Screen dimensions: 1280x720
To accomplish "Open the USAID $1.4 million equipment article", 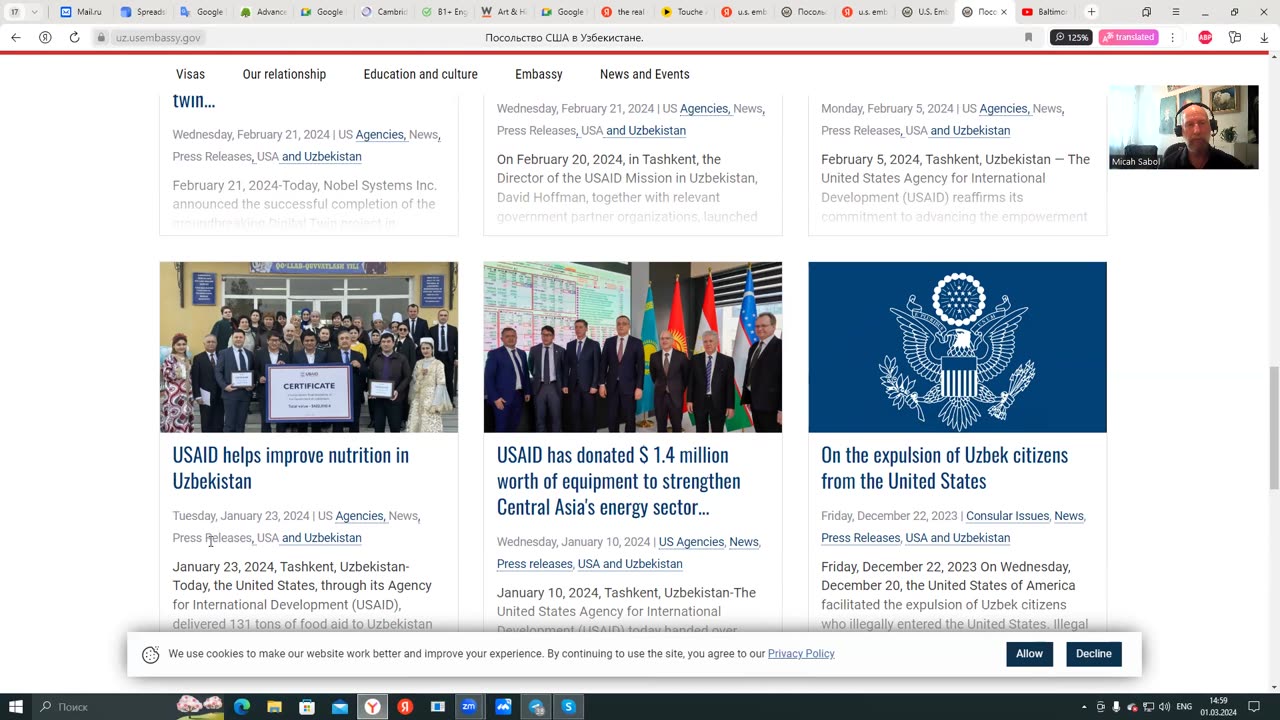I will coord(618,480).
